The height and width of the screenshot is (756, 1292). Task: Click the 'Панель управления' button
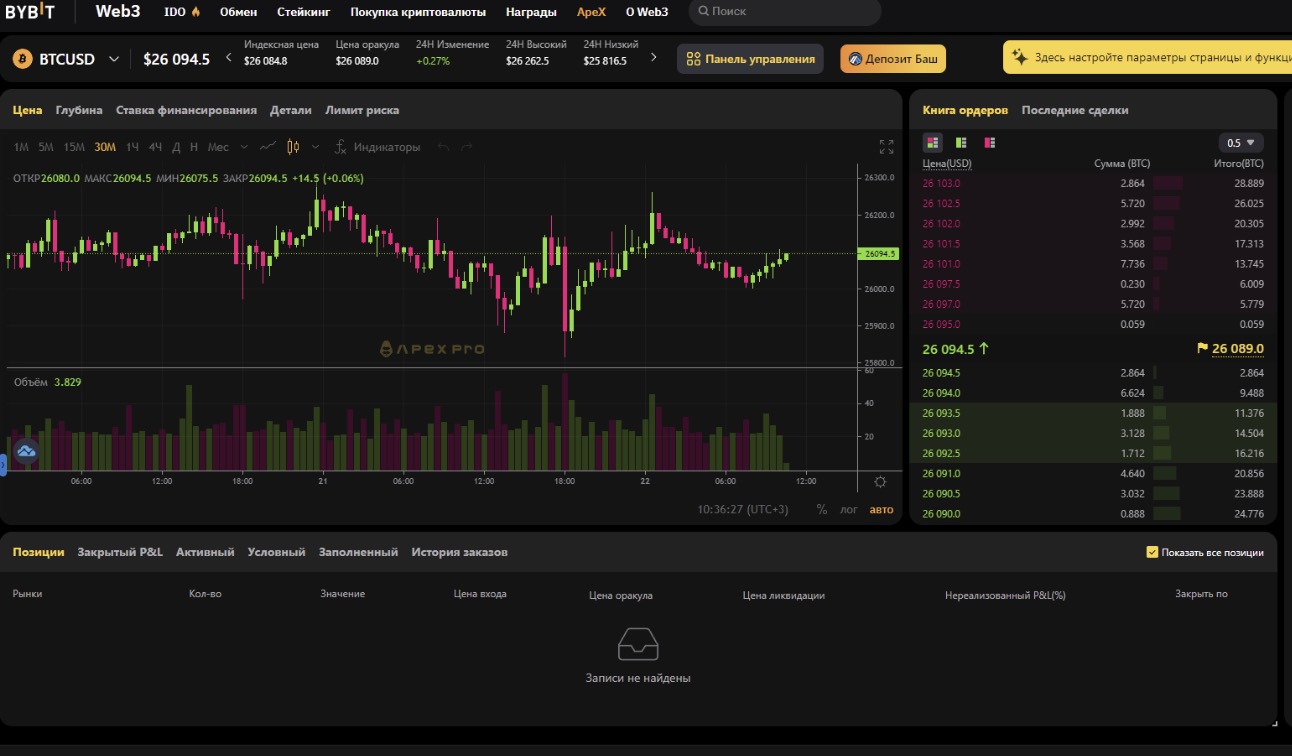[750, 59]
